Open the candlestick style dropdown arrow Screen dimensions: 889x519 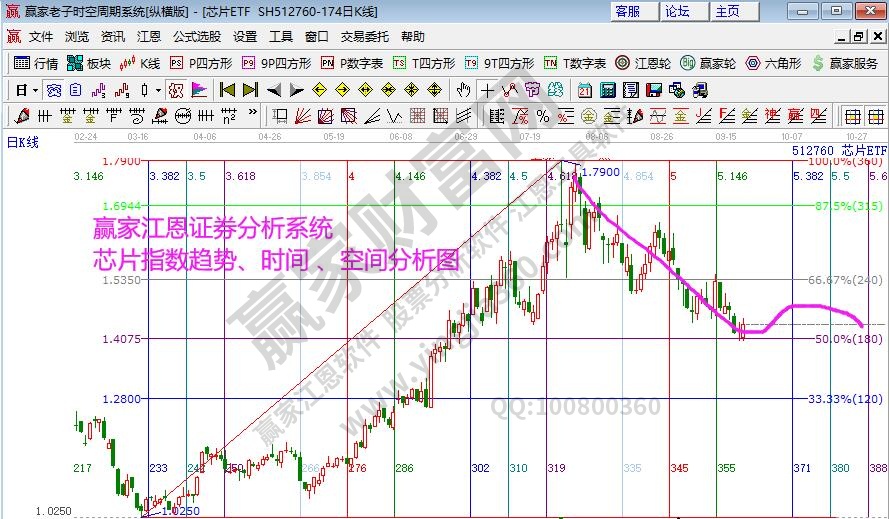tap(157, 89)
